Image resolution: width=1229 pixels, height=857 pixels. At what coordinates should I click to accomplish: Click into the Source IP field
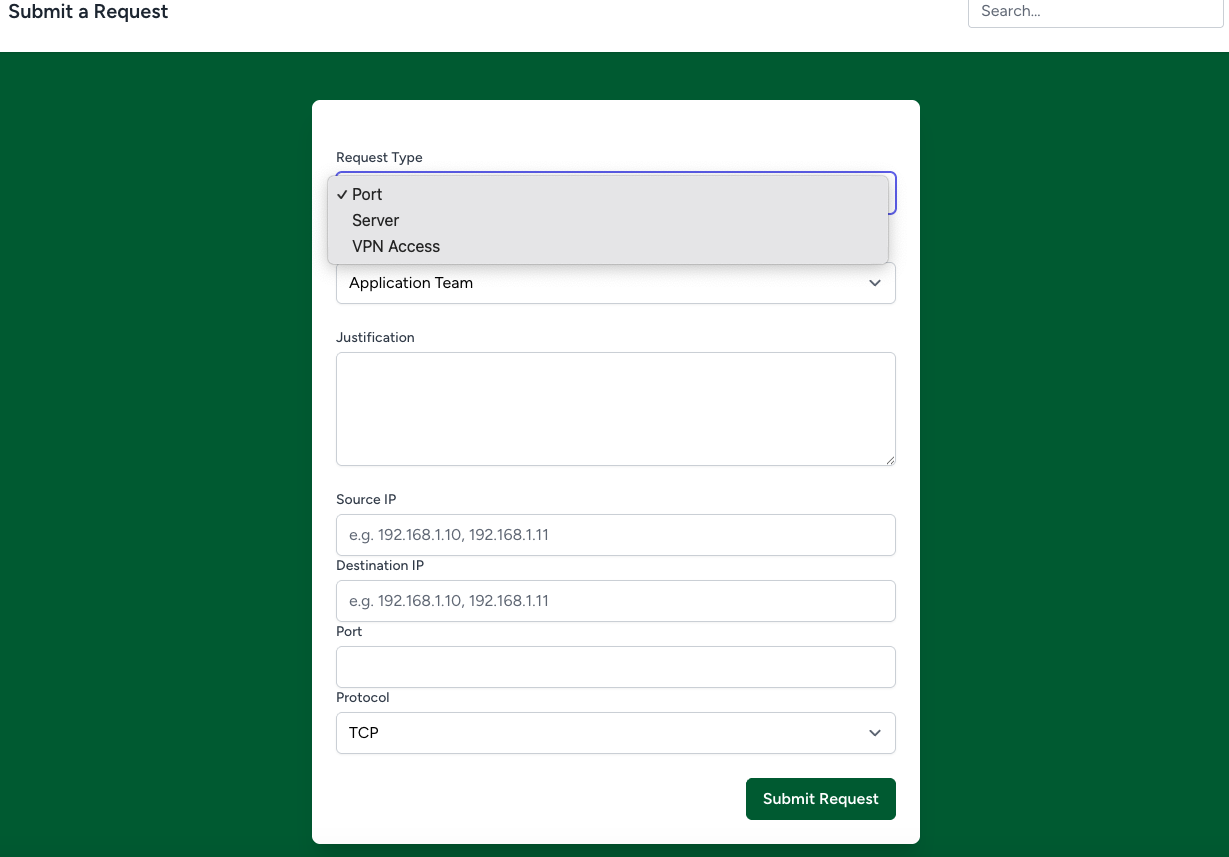point(615,535)
